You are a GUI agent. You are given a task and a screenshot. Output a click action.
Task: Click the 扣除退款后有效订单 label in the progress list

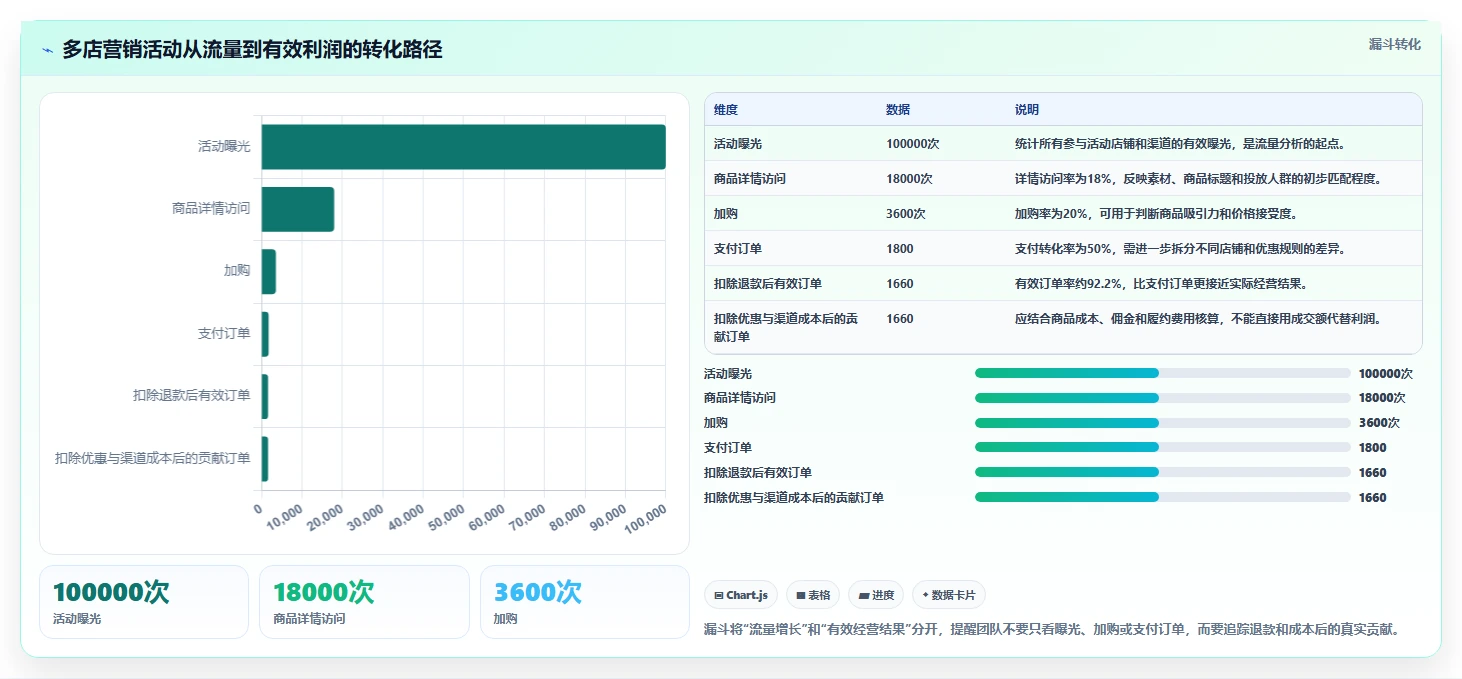pyautogui.click(x=758, y=472)
